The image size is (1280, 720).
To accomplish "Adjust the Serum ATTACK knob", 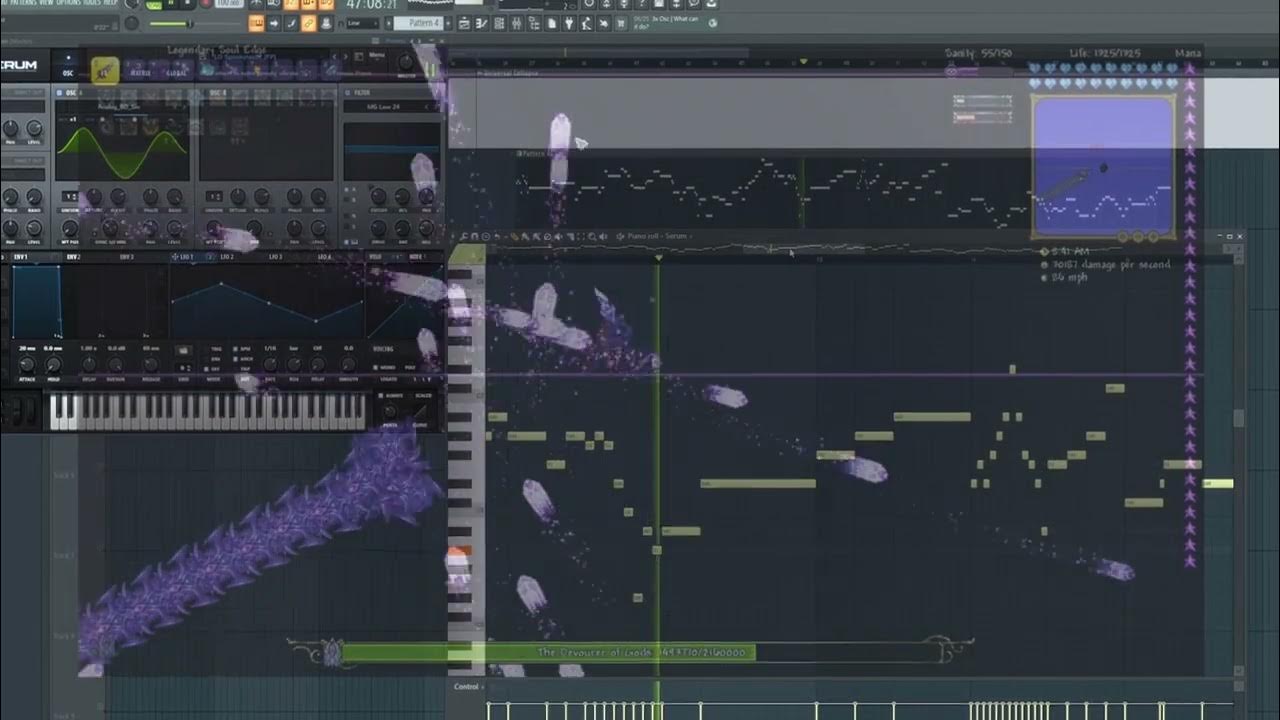I will (x=27, y=364).
